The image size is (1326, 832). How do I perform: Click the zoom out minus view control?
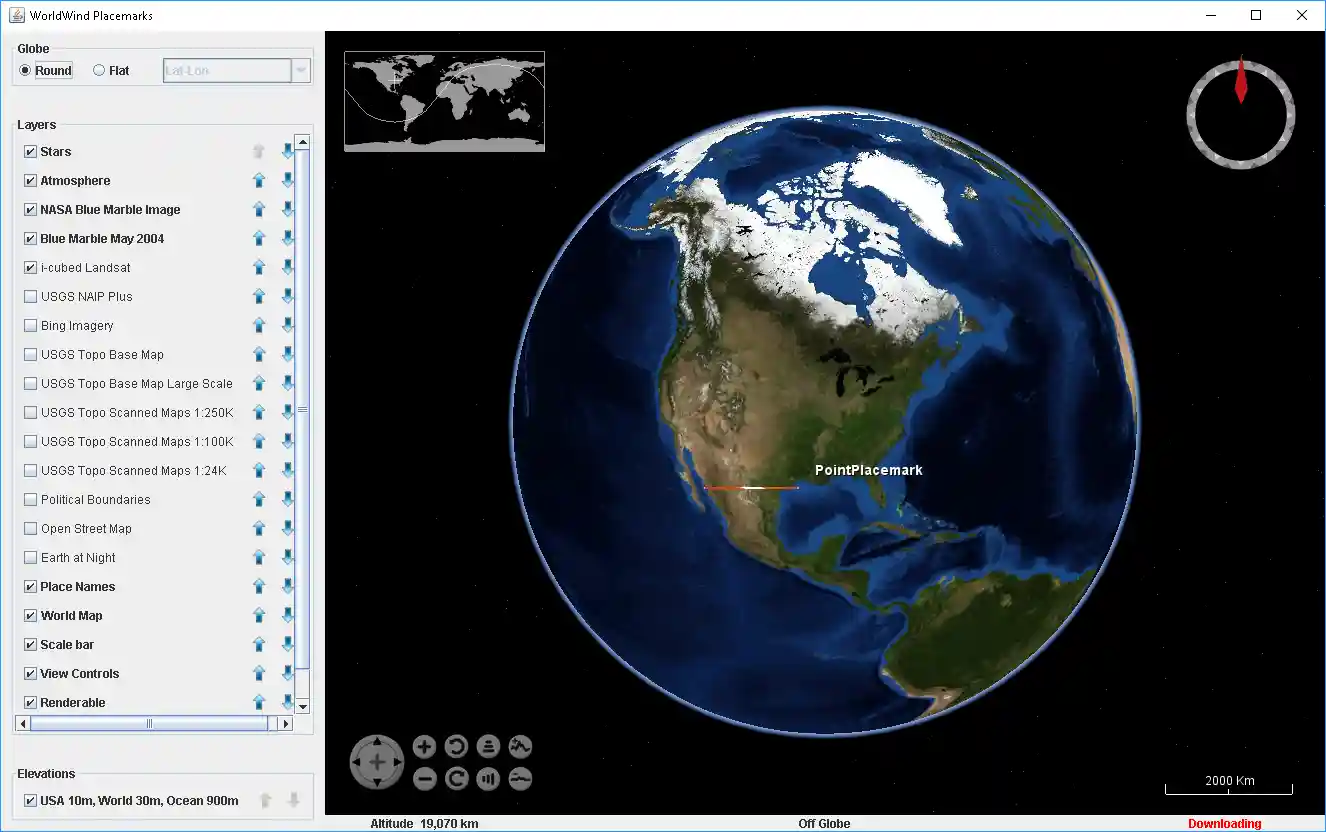pyautogui.click(x=424, y=778)
